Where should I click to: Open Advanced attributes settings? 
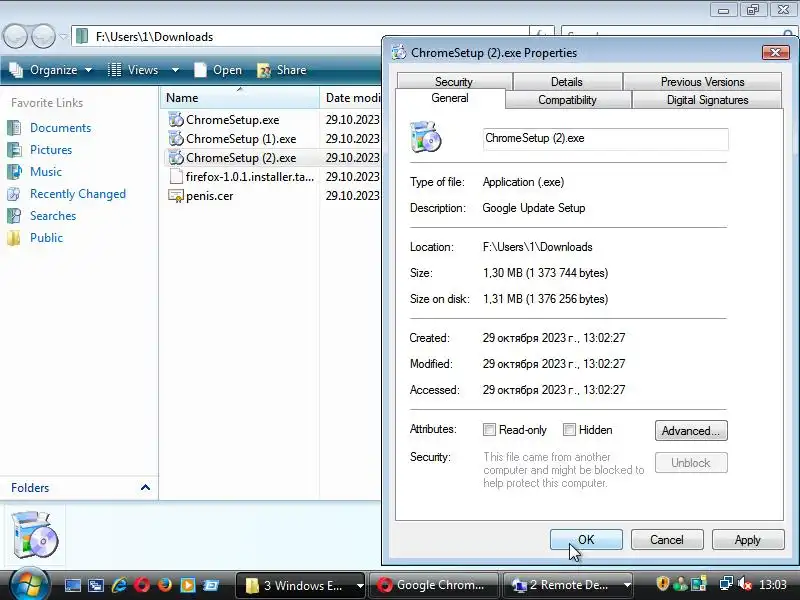tap(691, 431)
